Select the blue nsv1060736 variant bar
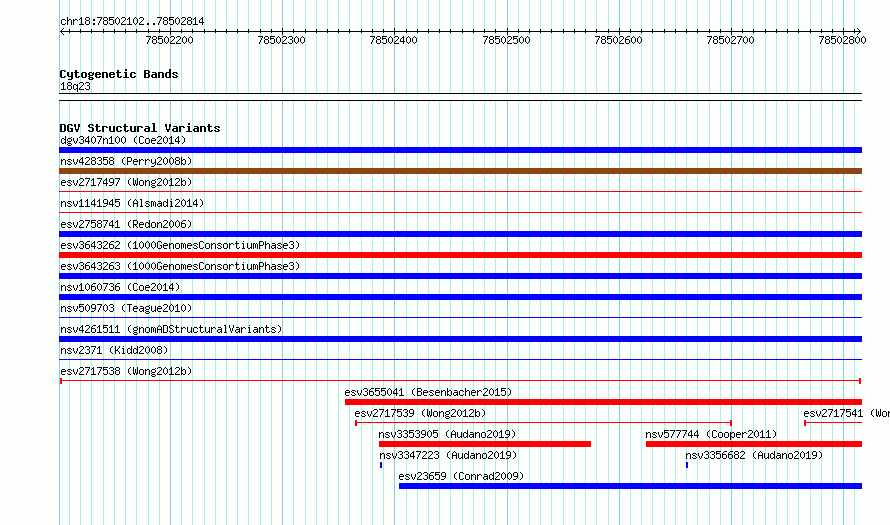 [x=460, y=297]
